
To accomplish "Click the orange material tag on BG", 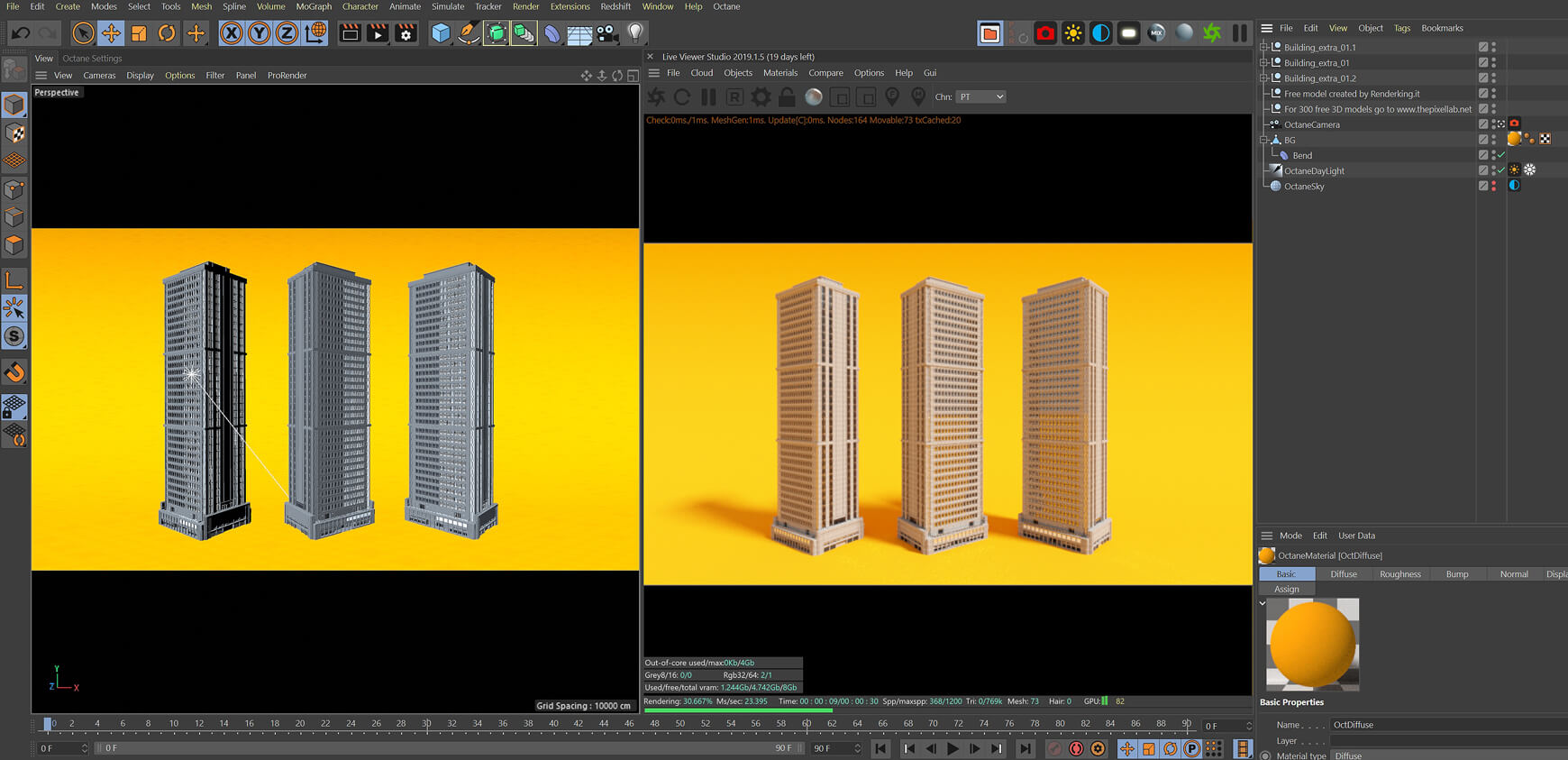I will (1514, 139).
